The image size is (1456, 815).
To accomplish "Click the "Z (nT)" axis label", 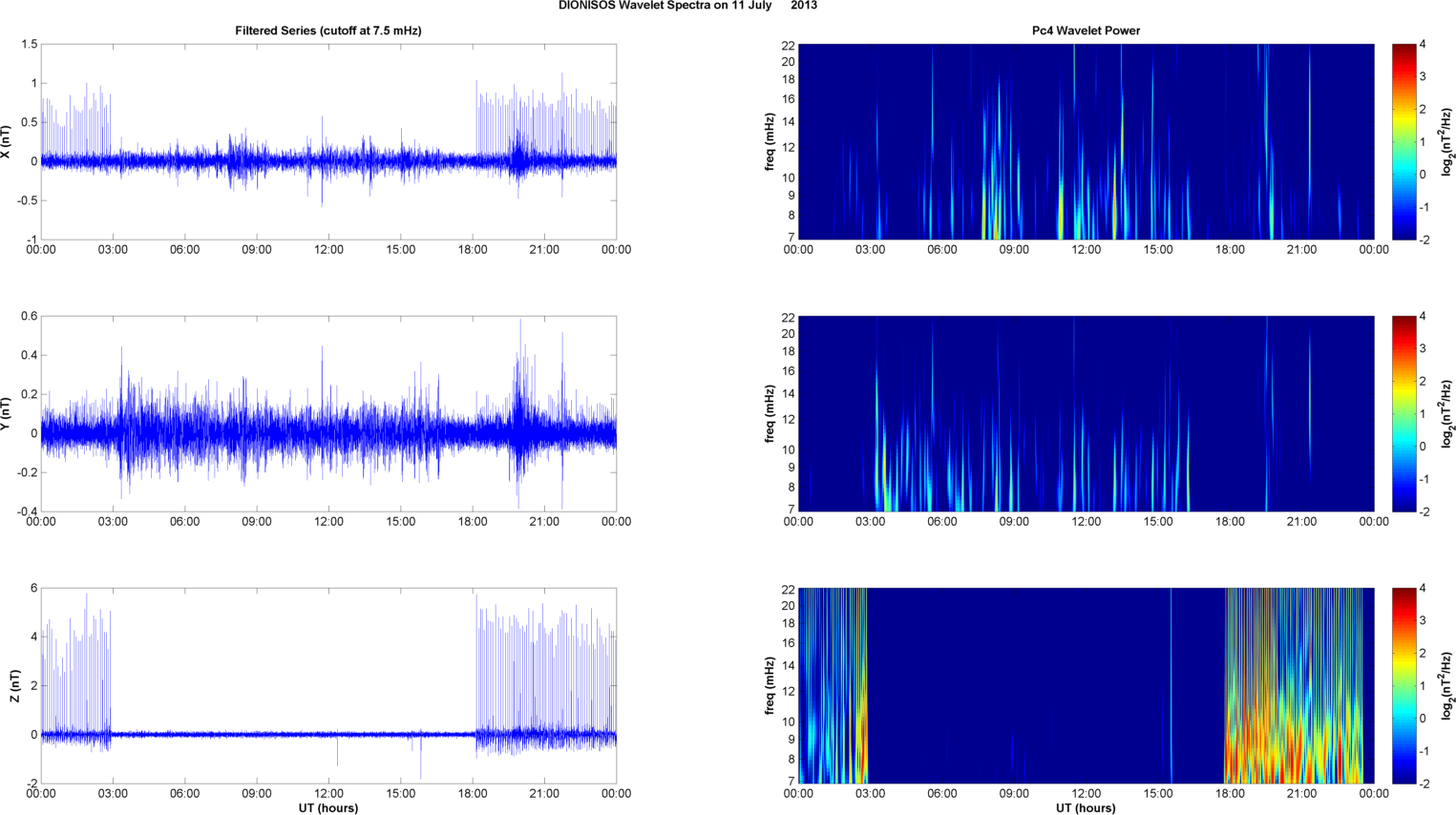I will coord(14,686).
